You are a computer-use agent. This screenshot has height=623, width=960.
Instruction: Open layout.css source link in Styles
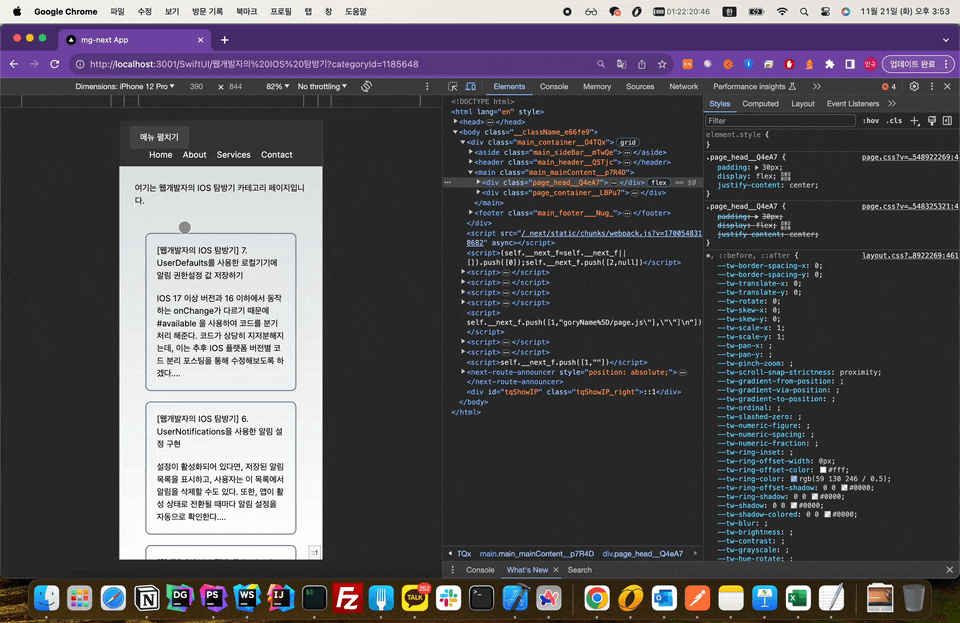910,256
